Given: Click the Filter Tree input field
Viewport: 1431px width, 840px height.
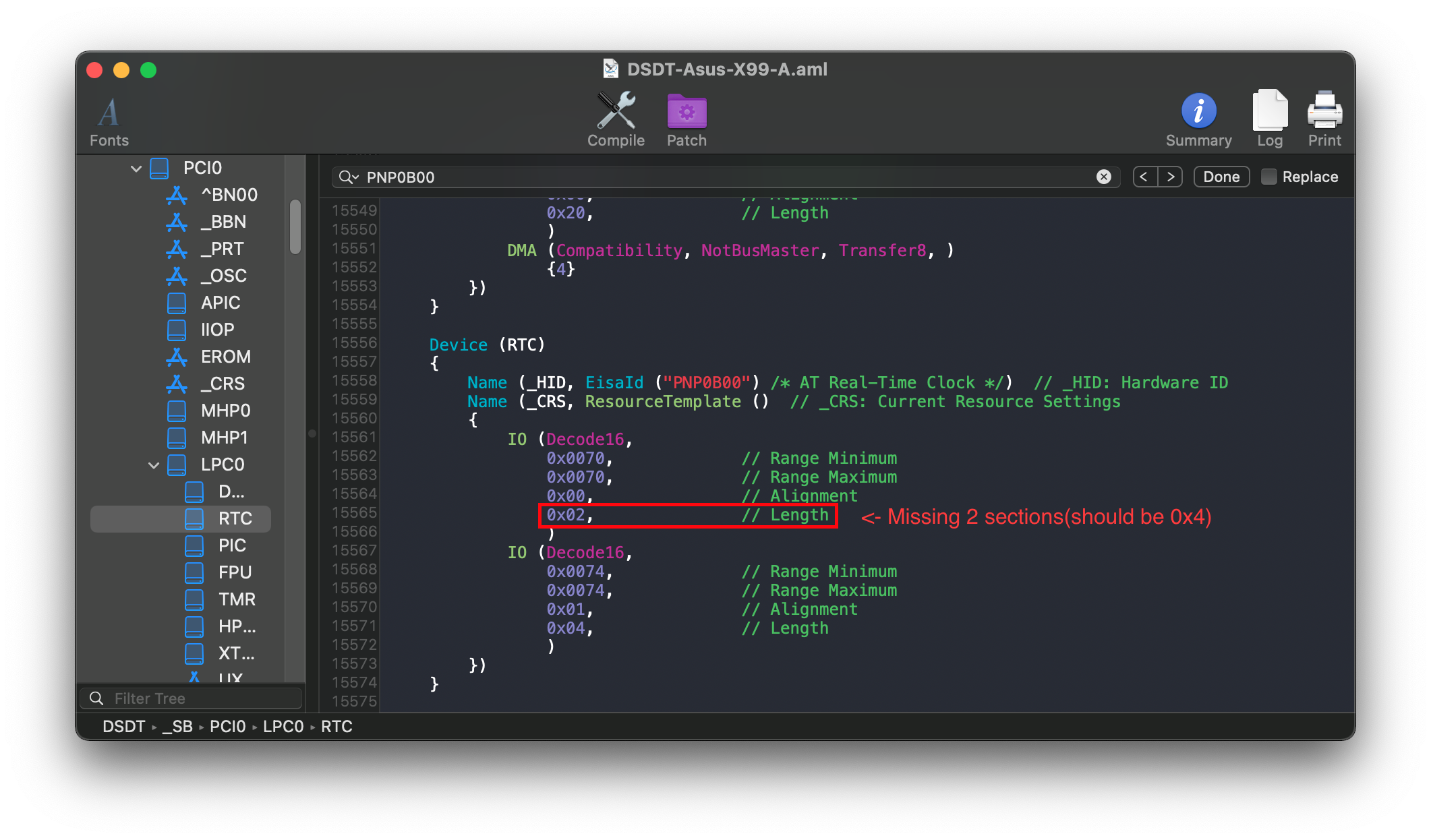Looking at the screenshot, I should pyautogui.click(x=191, y=698).
